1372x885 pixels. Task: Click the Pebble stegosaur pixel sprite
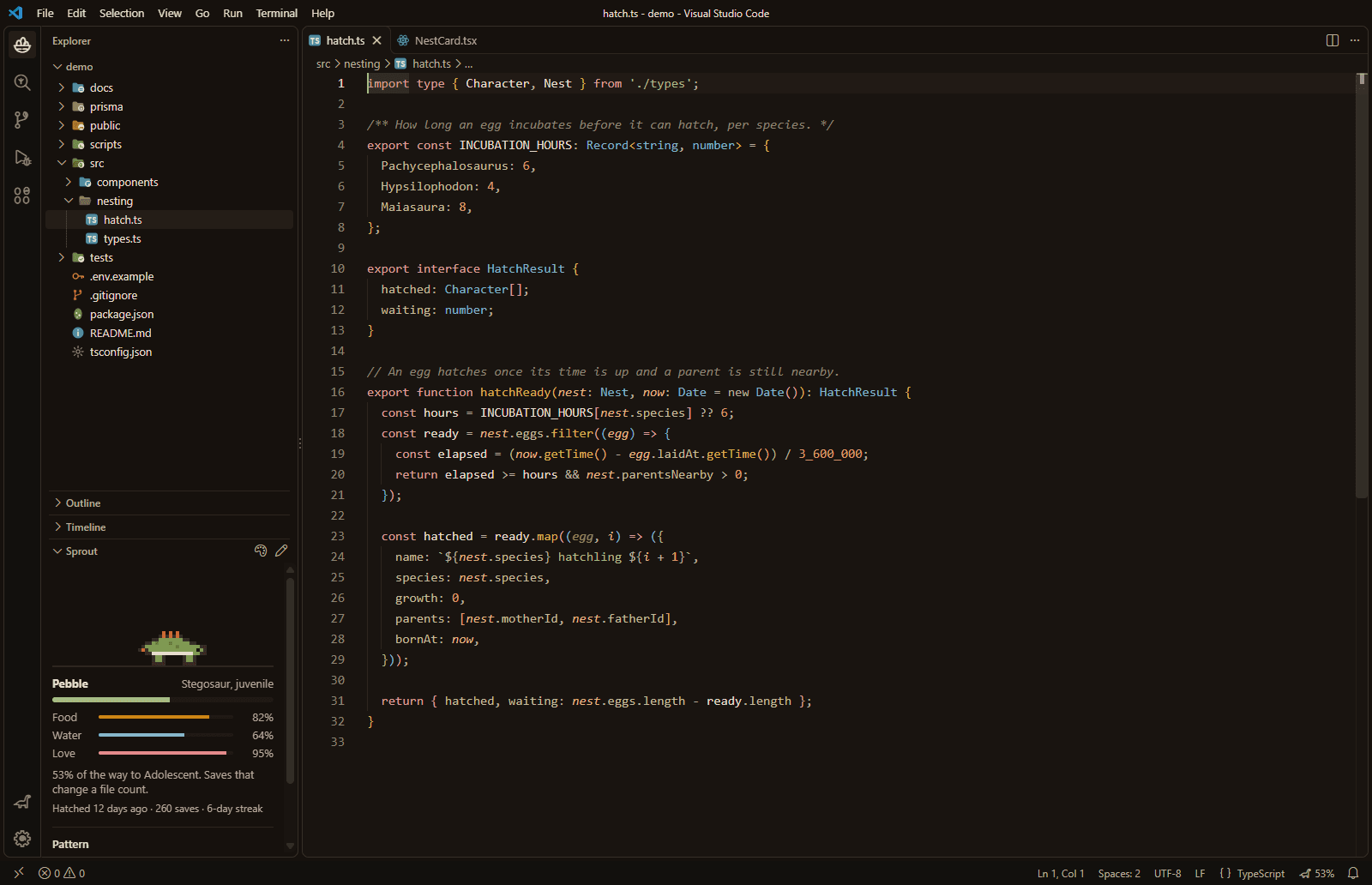coord(172,647)
